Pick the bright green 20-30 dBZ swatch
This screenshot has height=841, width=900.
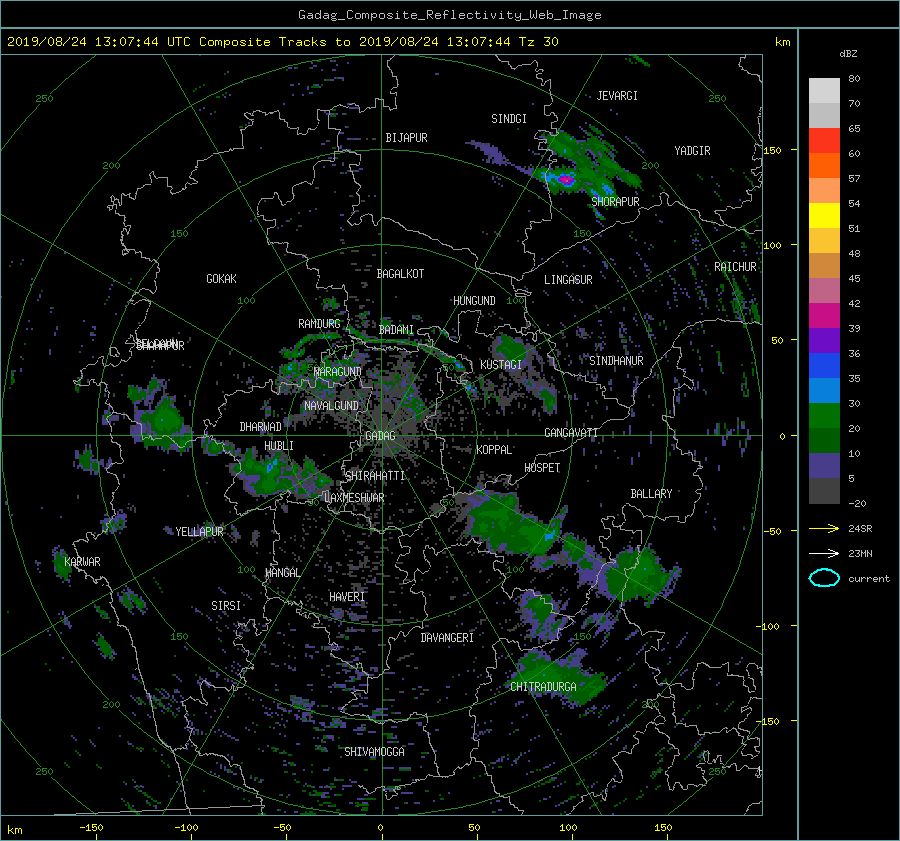coord(824,416)
